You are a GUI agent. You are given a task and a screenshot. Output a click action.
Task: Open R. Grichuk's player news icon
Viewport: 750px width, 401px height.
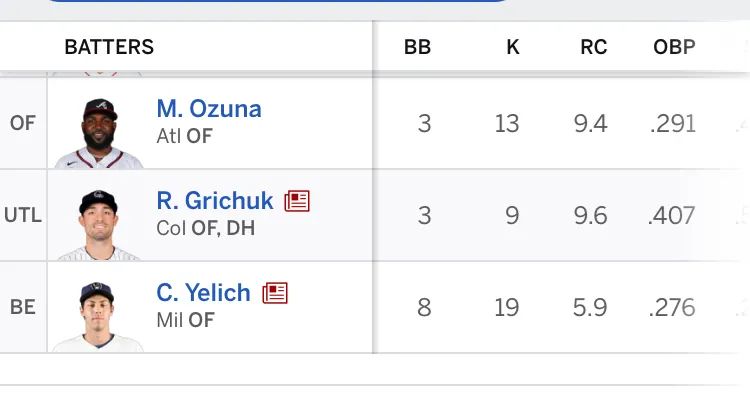297,201
